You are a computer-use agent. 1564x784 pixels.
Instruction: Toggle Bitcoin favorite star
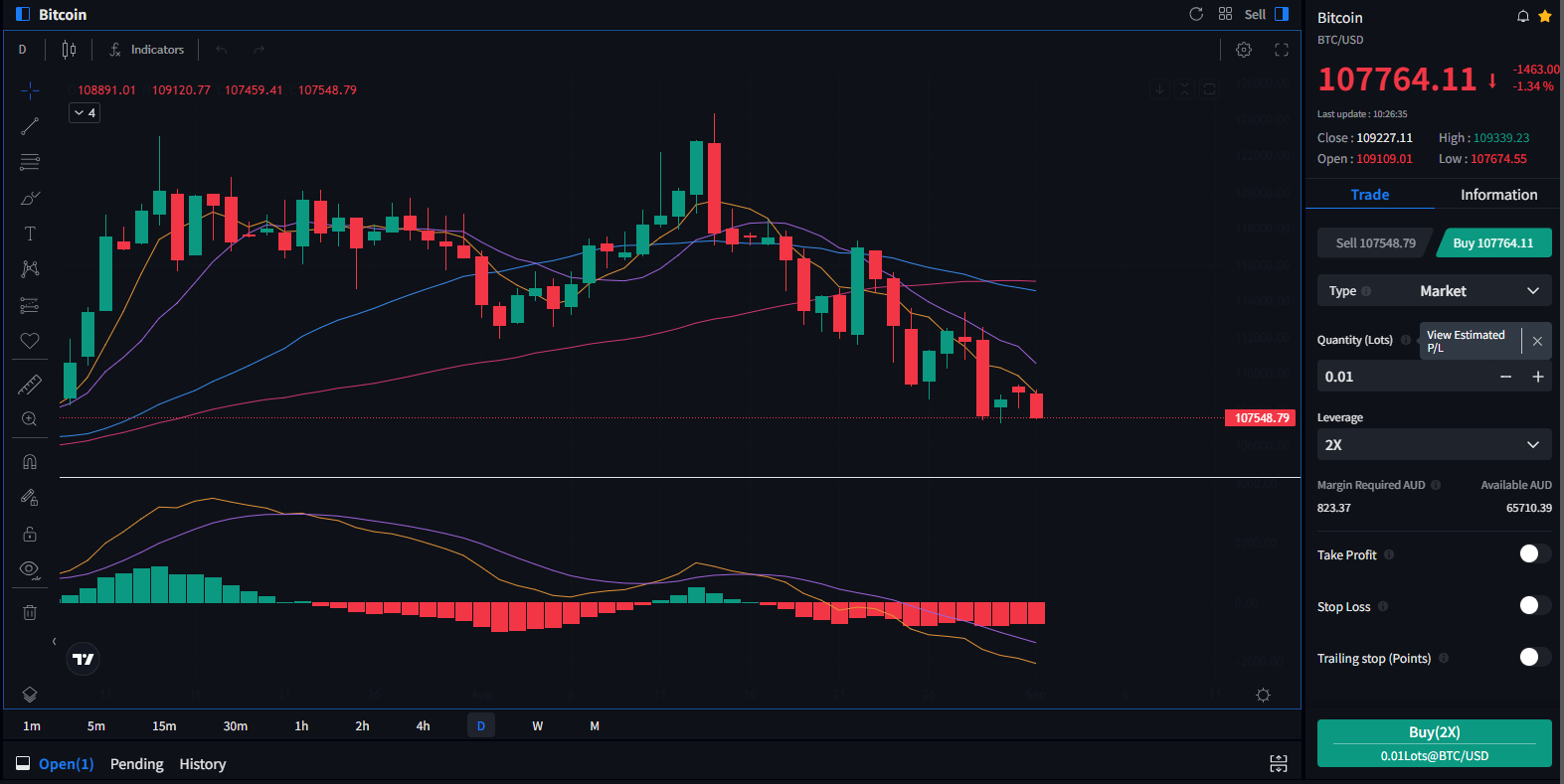click(x=1544, y=16)
